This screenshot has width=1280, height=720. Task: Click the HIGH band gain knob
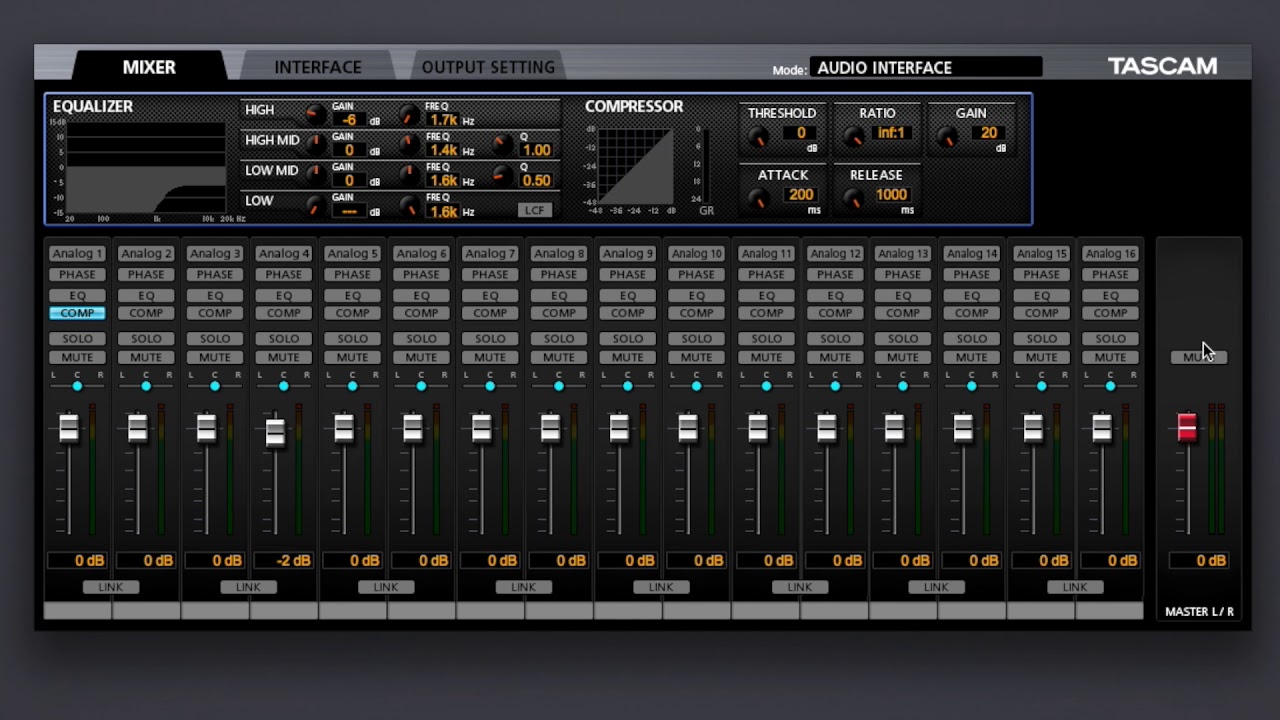(315, 116)
